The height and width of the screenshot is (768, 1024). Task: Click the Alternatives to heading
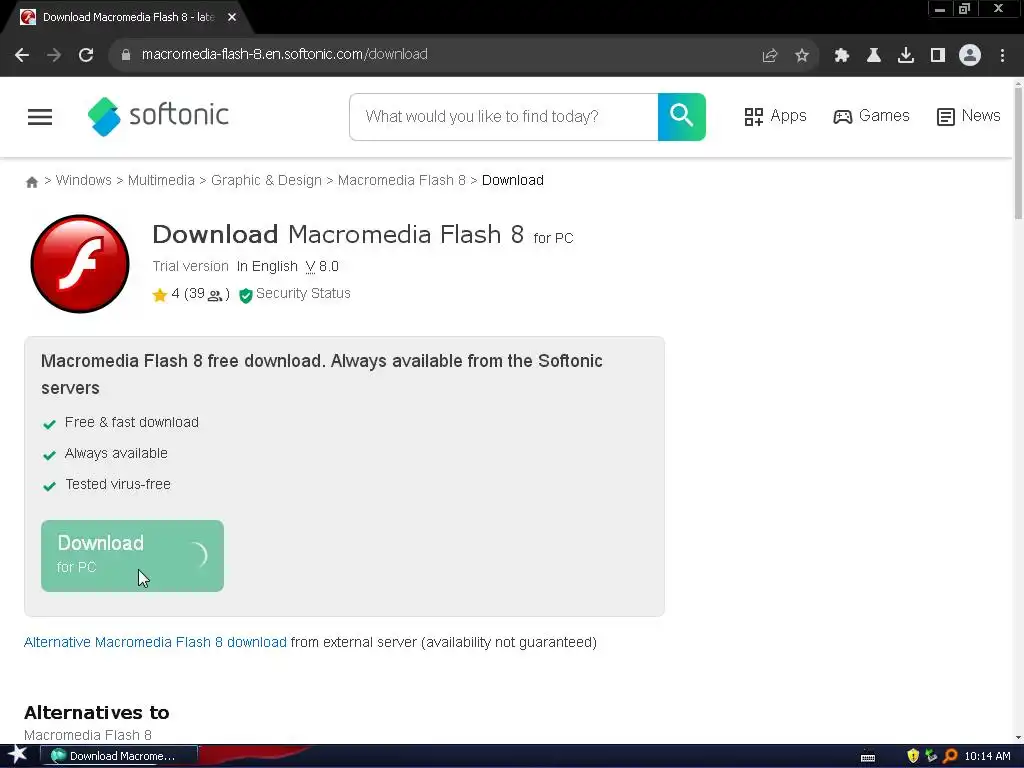[97, 712]
